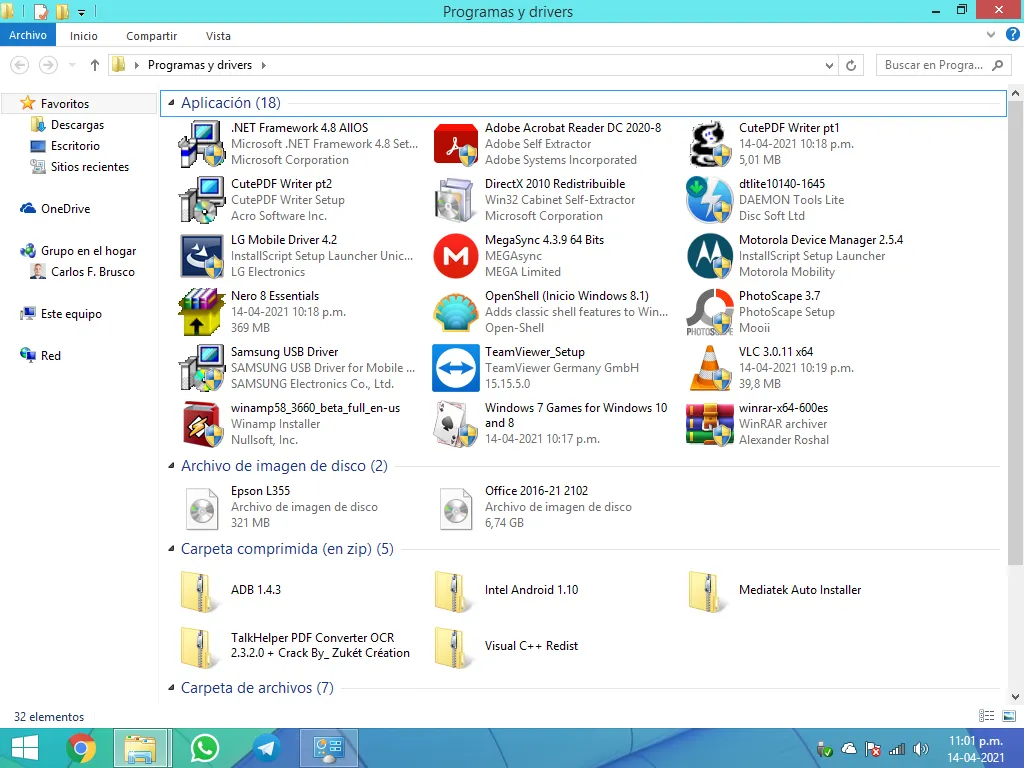This screenshot has width=1024, height=768.
Task: Select the Nero 8 Essentials icon
Action: pos(201,312)
